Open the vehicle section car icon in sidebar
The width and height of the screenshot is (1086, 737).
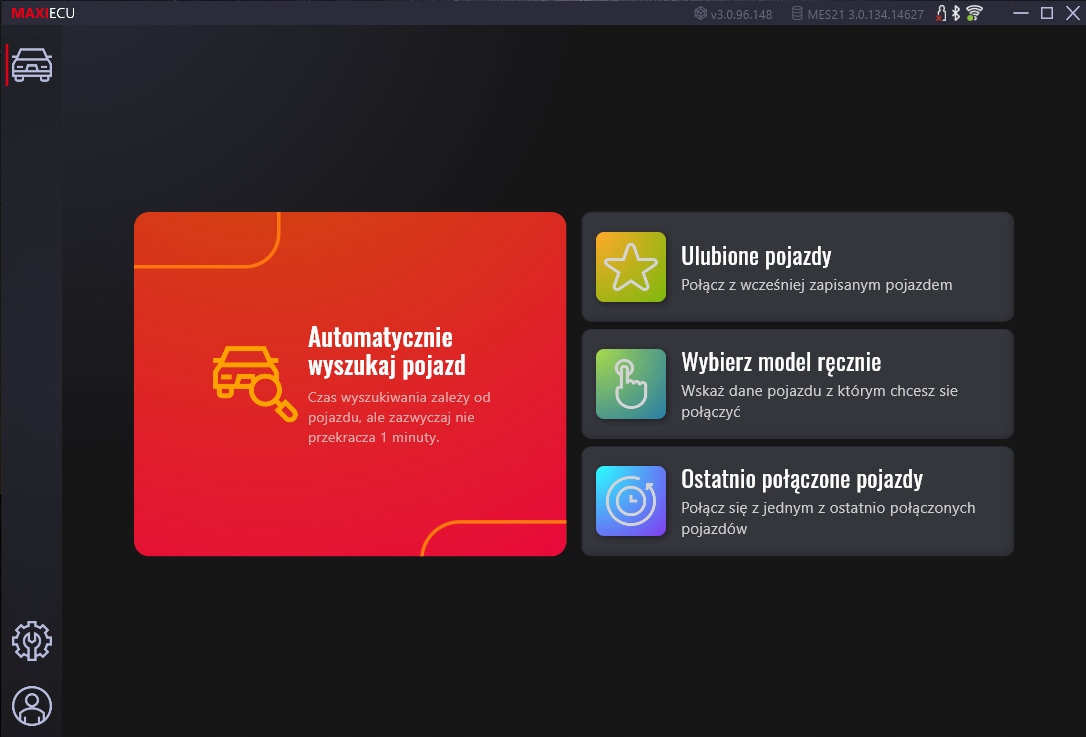click(x=32, y=65)
